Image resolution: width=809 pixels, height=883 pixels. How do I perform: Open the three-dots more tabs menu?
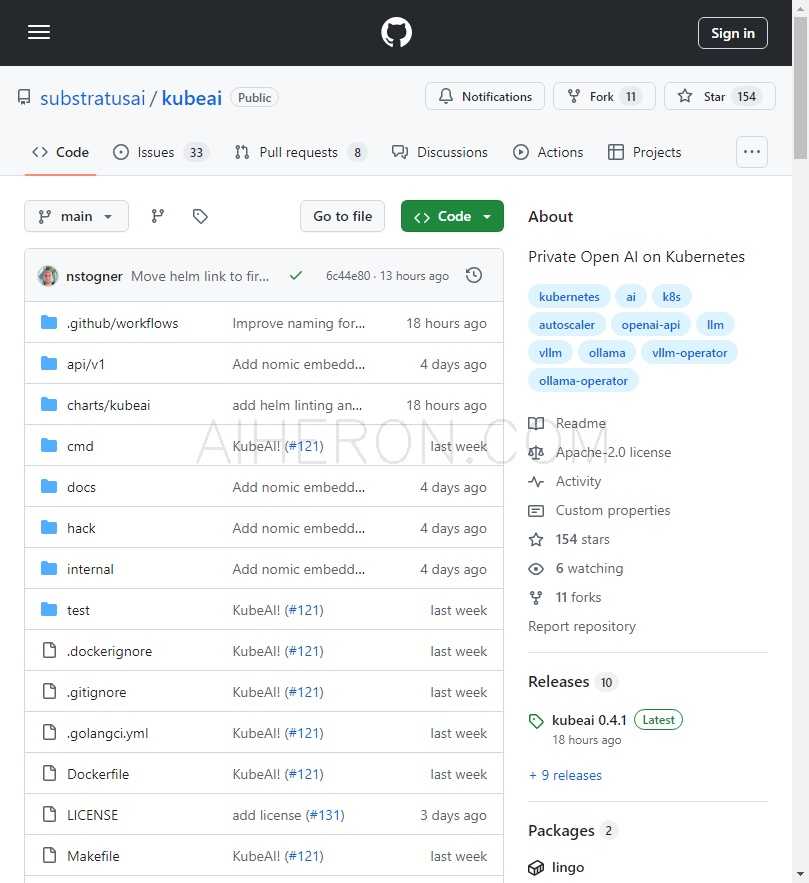click(x=751, y=152)
